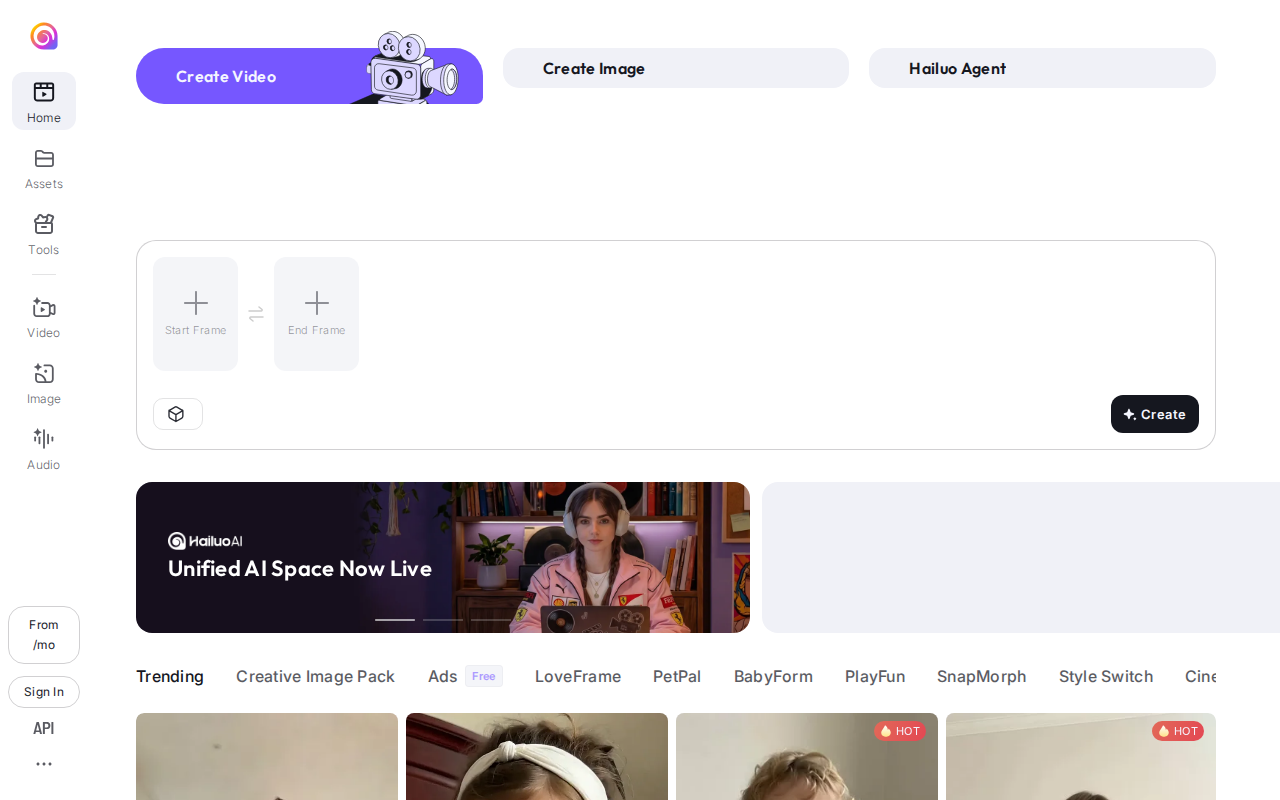This screenshot has height=800, width=1280.
Task: Add a Start Frame image
Action: pos(196,314)
